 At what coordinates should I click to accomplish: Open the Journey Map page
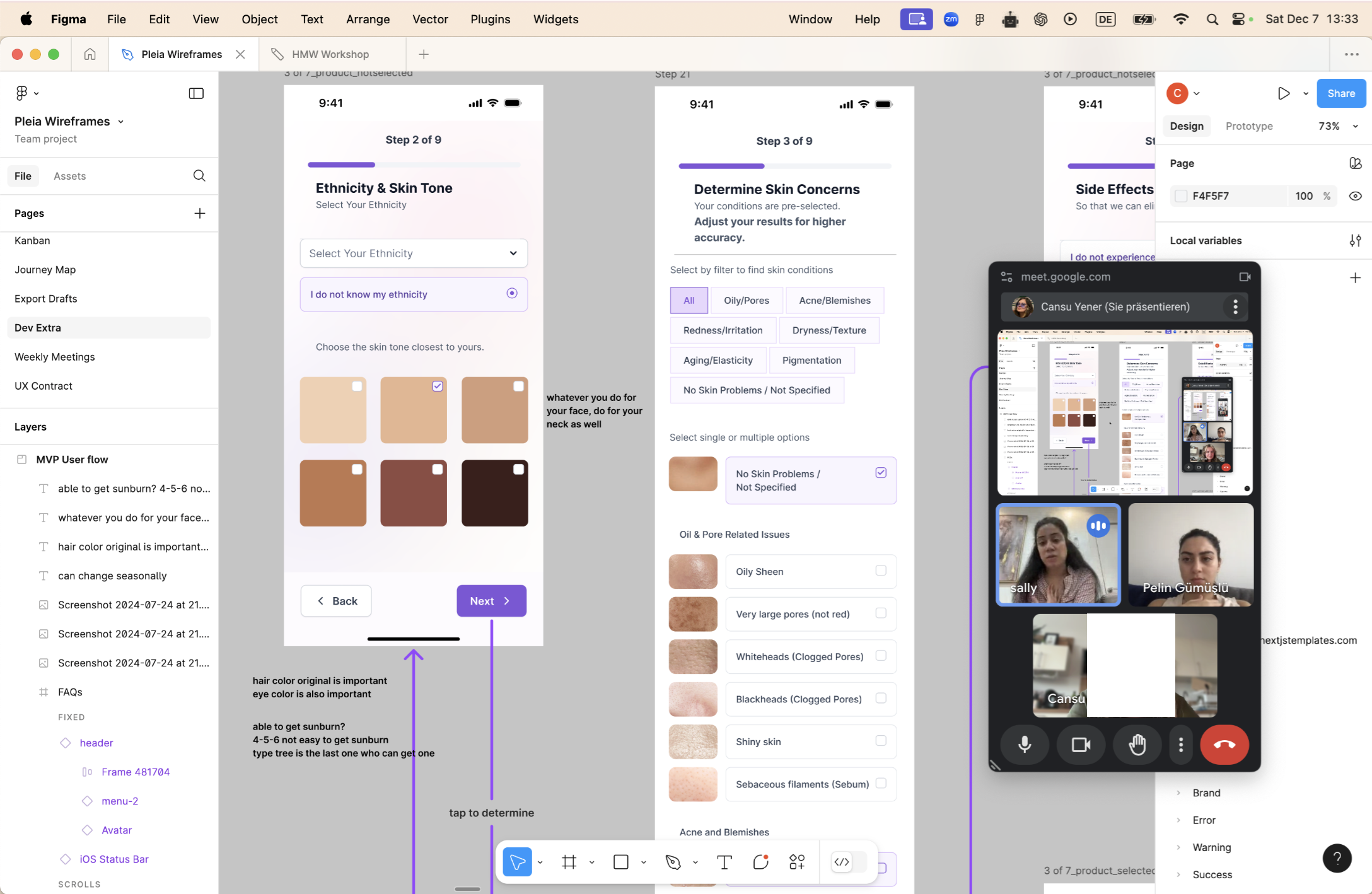click(x=45, y=270)
